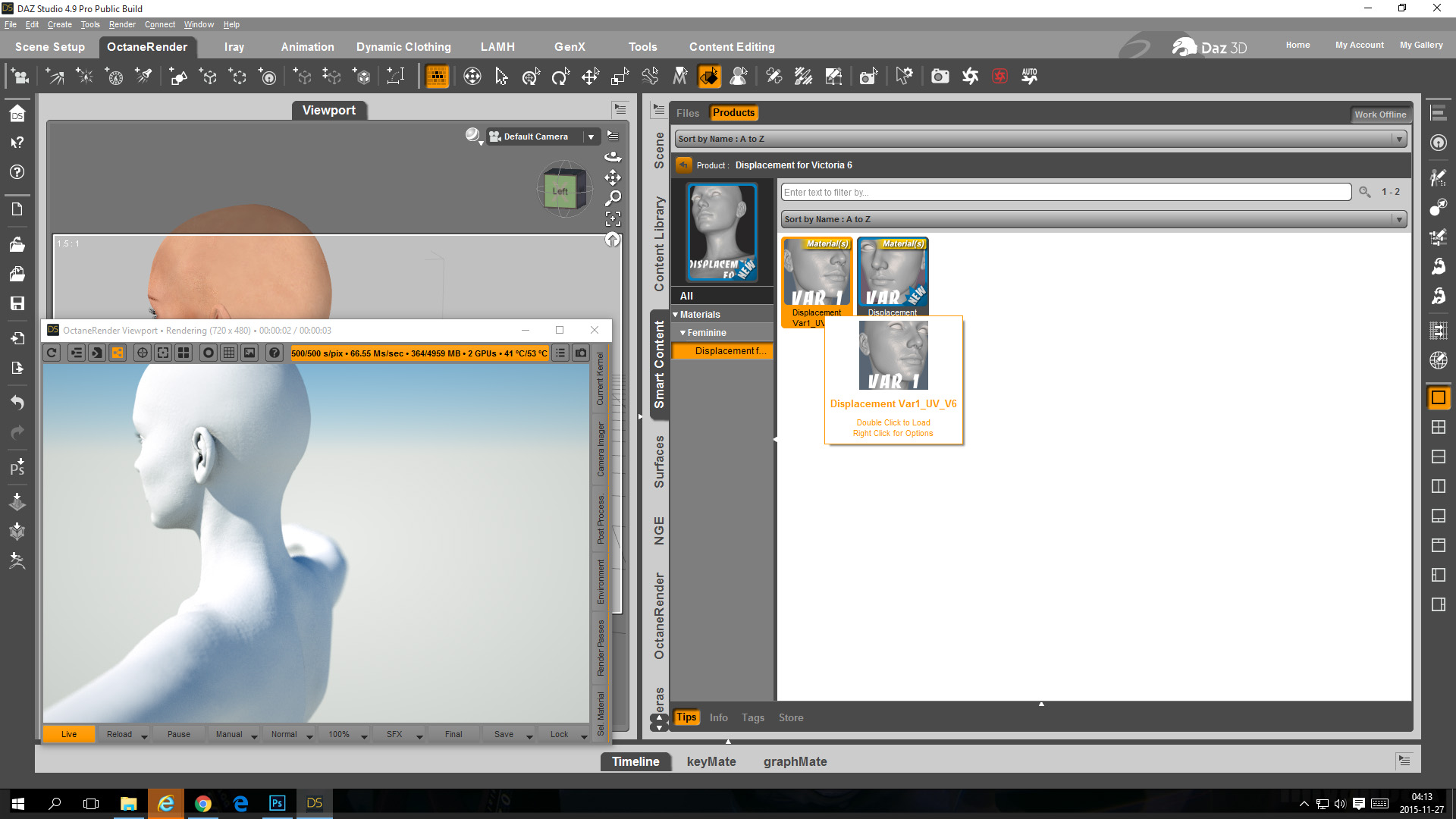Select the Translate tool icon
Image resolution: width=1456 pixels, height=819 pixels.
(590, 77)
